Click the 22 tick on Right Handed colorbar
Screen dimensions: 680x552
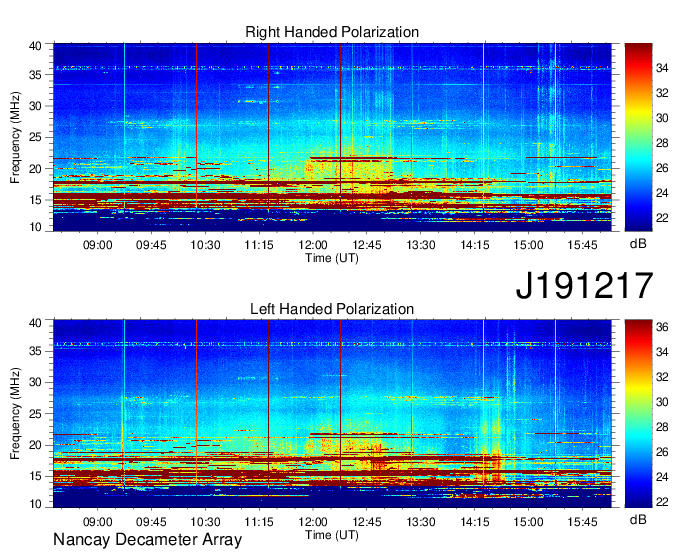(662, 218)
